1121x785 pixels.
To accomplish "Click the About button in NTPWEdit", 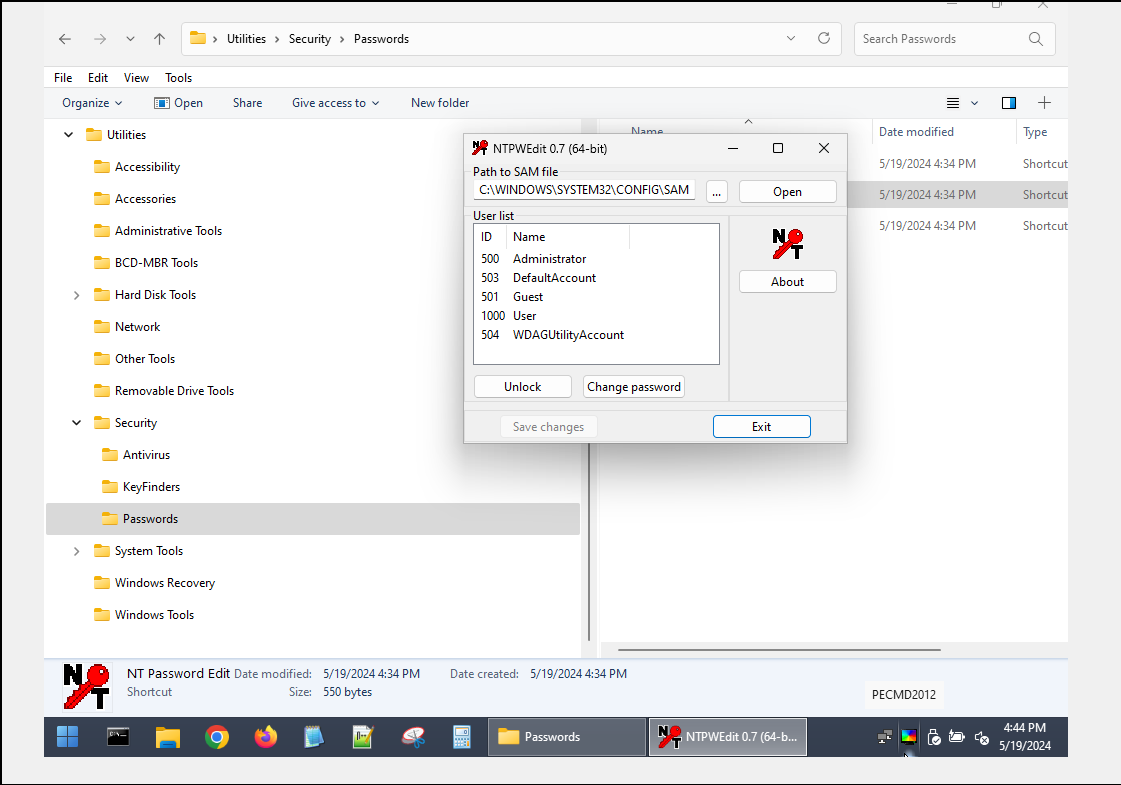I will coord(787,282).
